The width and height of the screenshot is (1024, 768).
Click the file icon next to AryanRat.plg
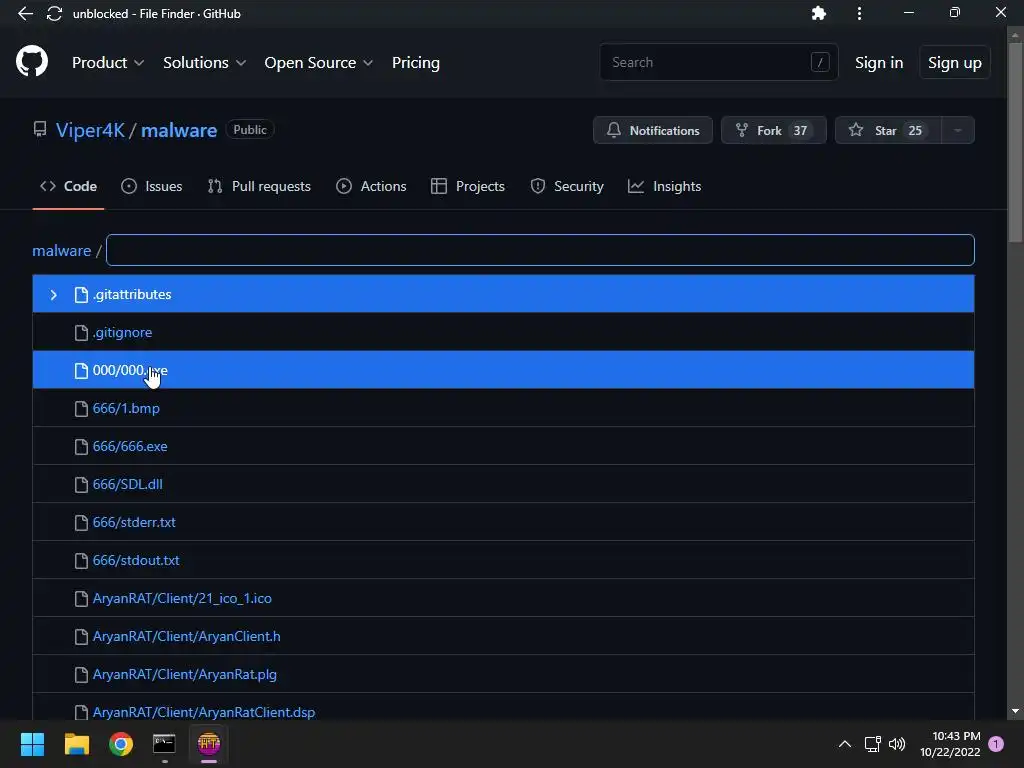[81, 675]
